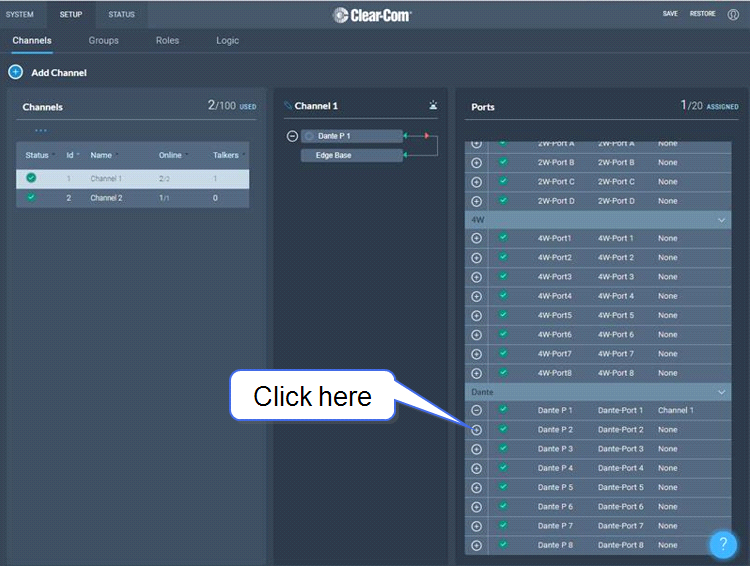The image size is (750, 566).
Task: Open the STATUS top navigation tab
Action: coord(121,15)
